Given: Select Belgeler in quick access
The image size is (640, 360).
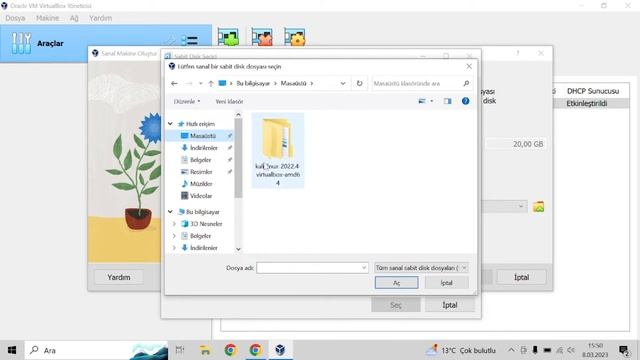Looking at the screenshot, I should 200,160.
